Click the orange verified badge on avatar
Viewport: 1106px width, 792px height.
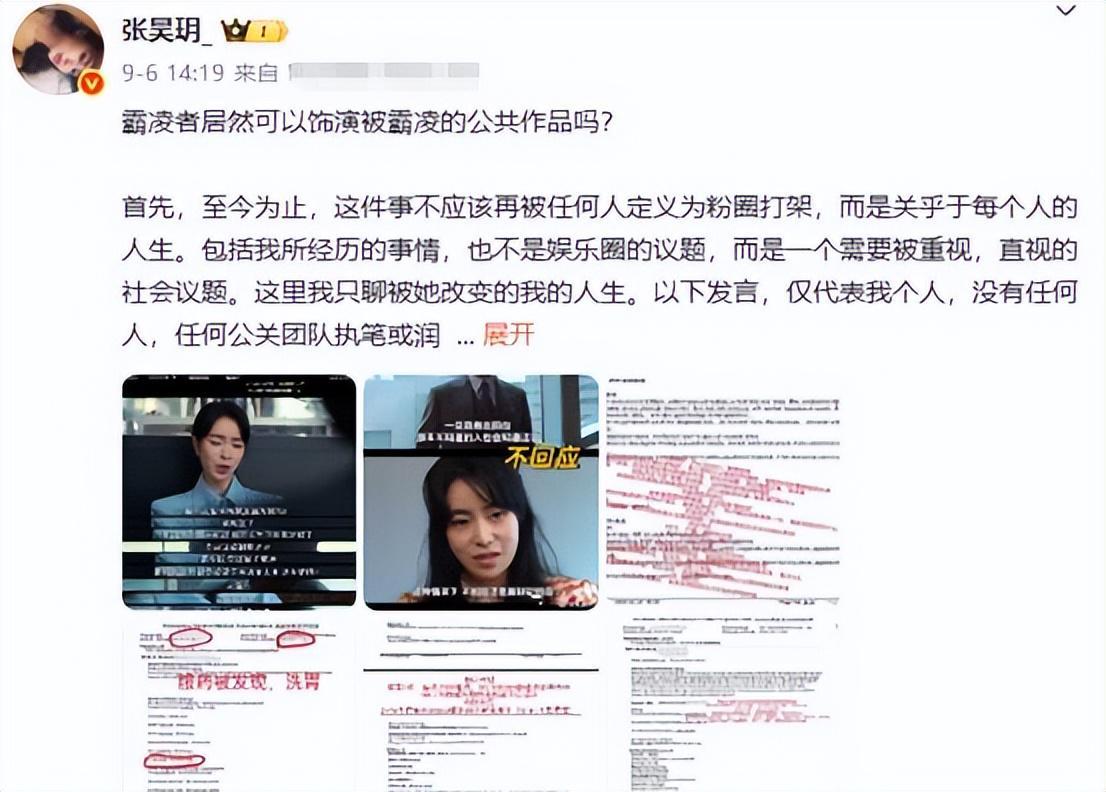coord(92,83)
